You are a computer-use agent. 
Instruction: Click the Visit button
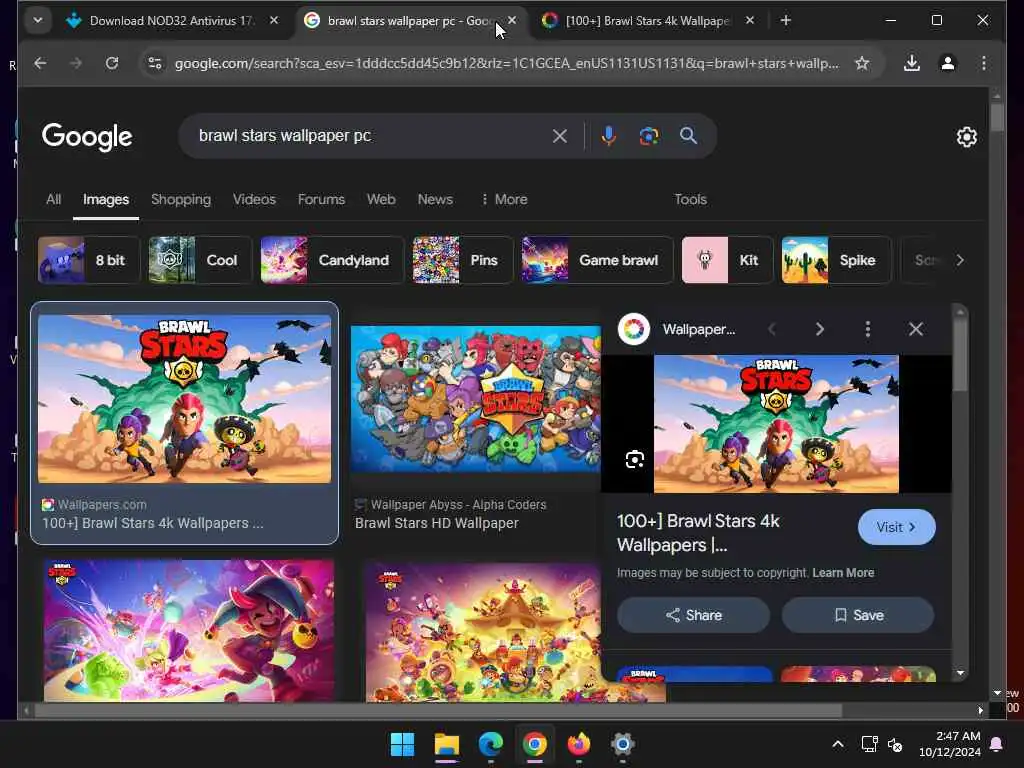pyautogui.click(x=896, y=527)
